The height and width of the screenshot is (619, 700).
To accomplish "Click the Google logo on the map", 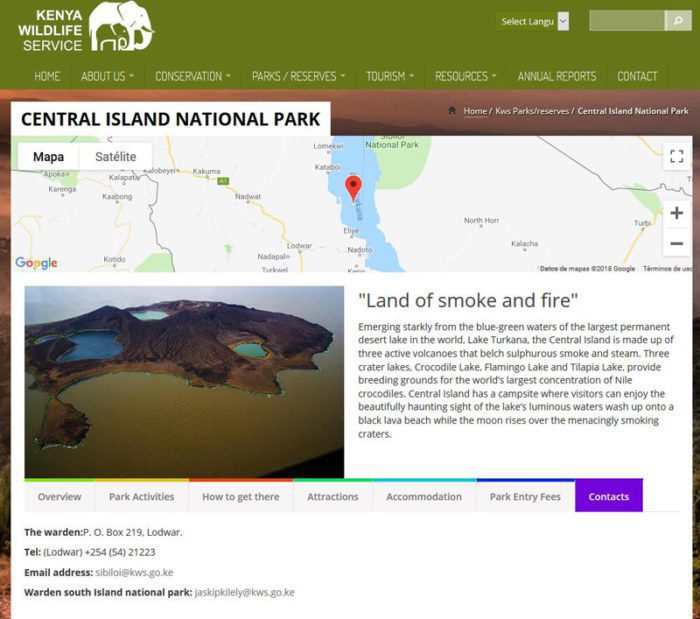I will pyautogui.click(x=36, y=263).
